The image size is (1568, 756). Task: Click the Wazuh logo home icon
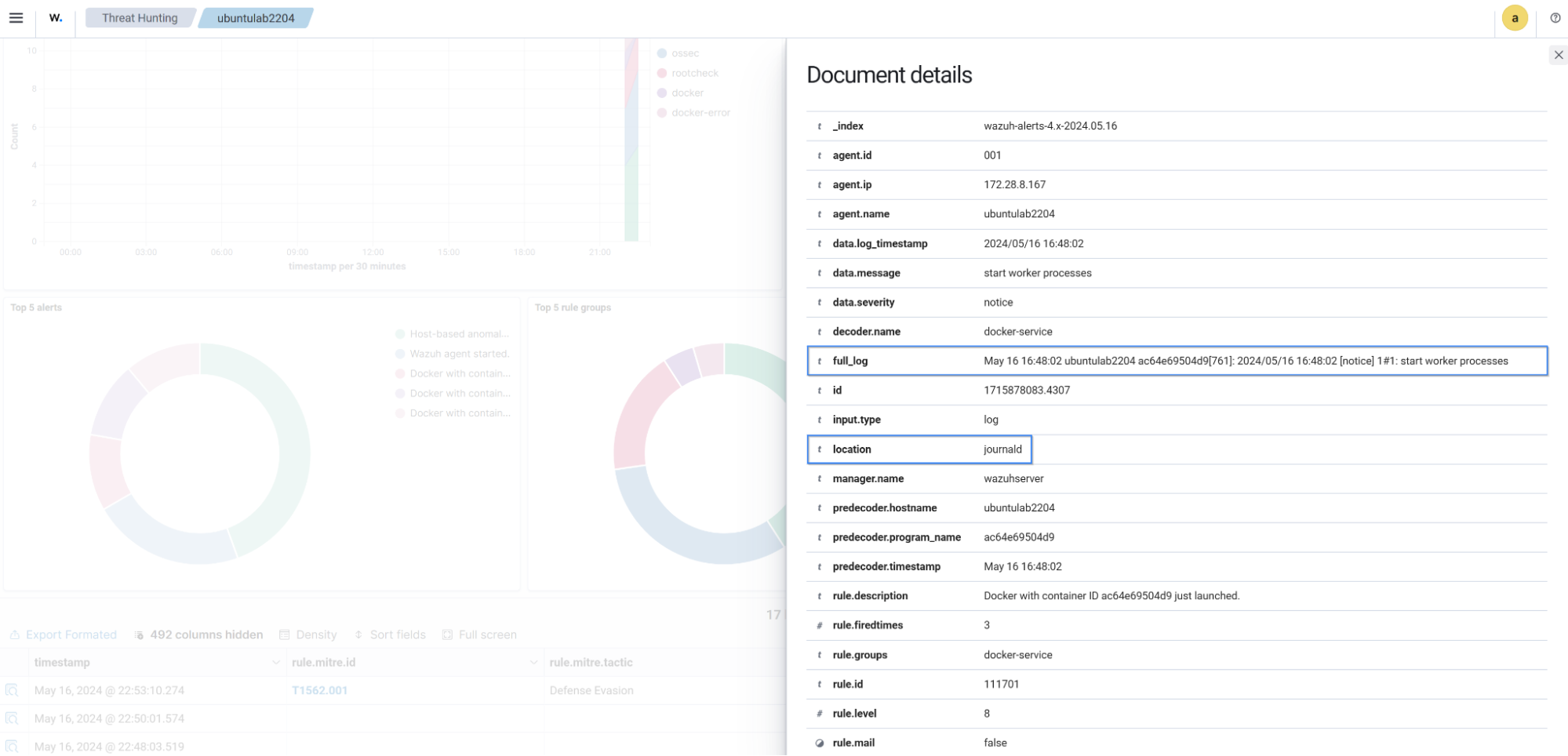pos(56,18)
